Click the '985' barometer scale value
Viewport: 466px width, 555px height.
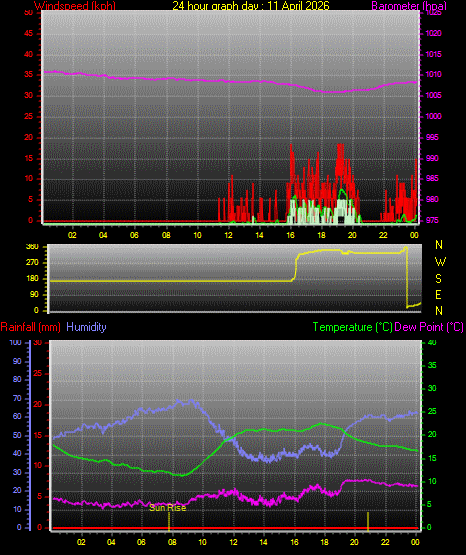pos(432,178)
